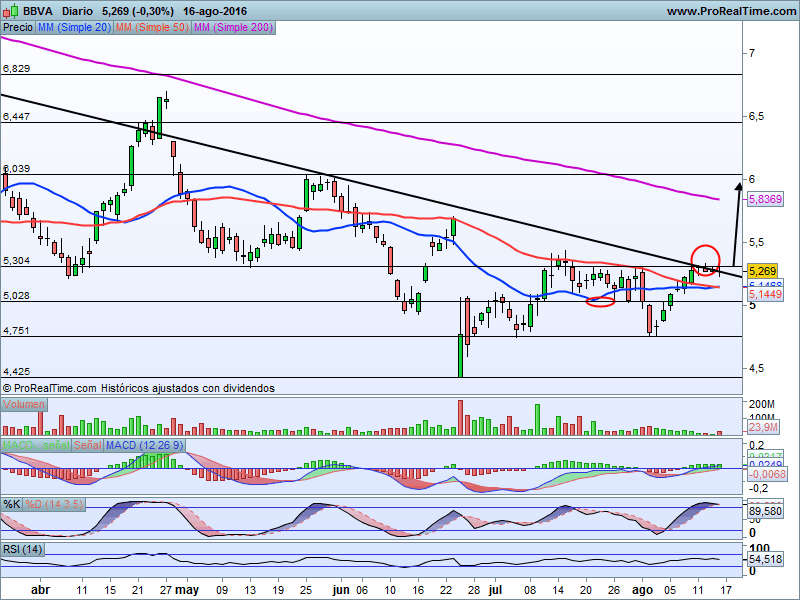Click the red 5,1449 moving average tag
This screenshot has width=800, height=600.
pyautogui.click(x=765, y=294)
